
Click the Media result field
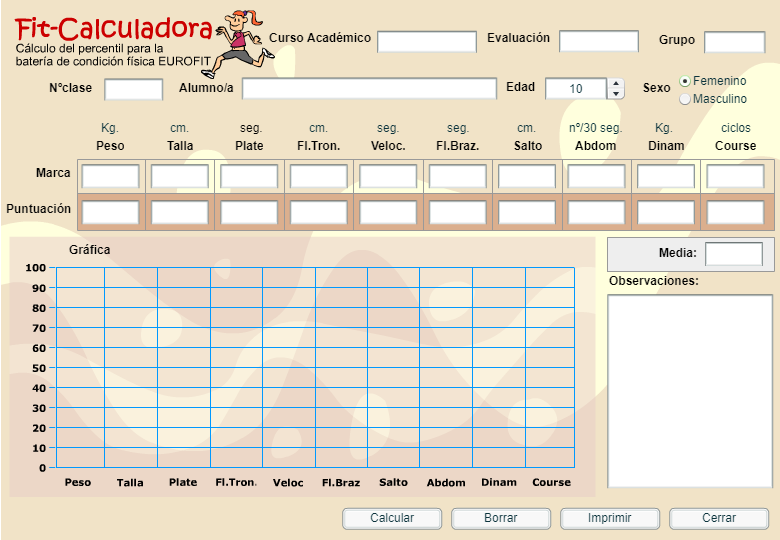click(x=733, y=254)
